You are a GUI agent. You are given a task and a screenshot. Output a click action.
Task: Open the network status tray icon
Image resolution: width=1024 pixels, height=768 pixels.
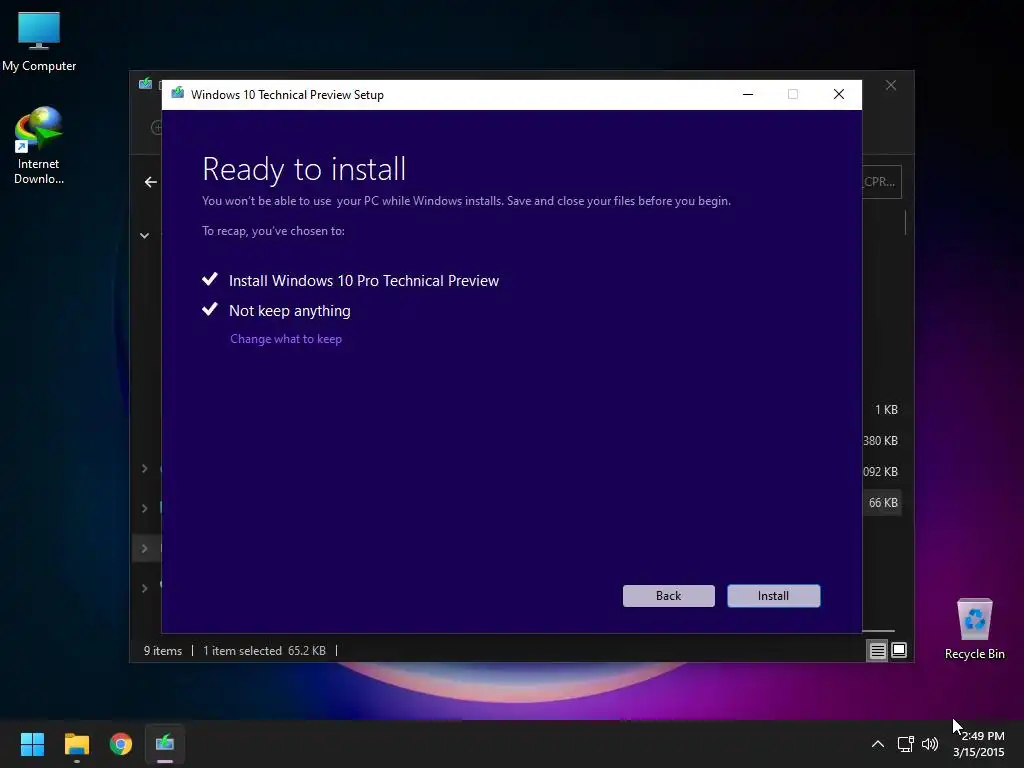click(905, 744)
